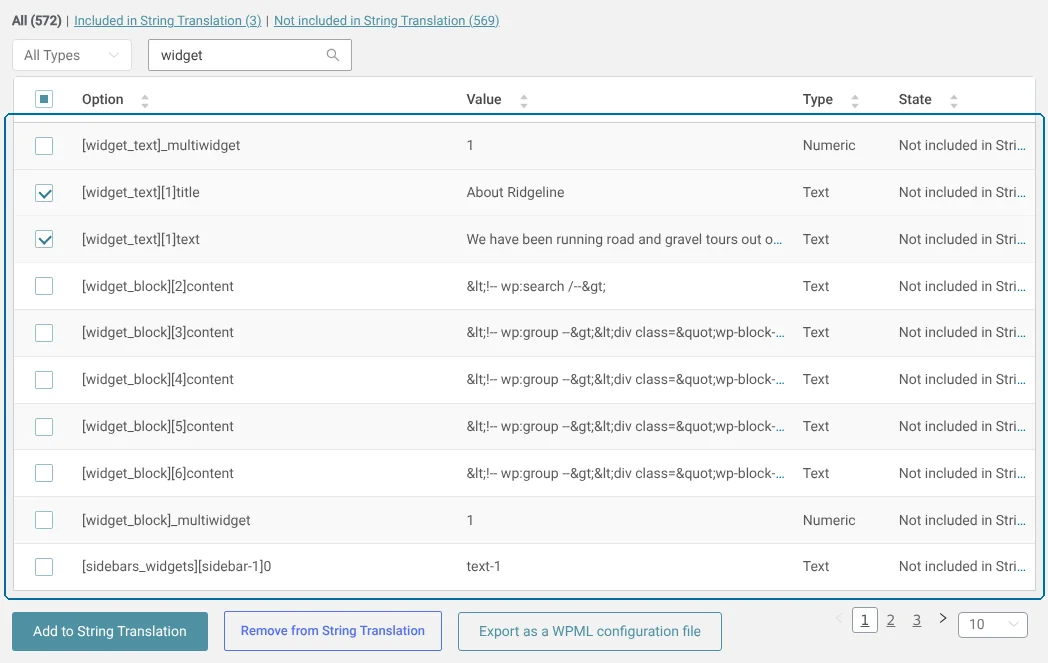Go to page 1
This screenshot has width=1048, height=663.
click(864, 620)
